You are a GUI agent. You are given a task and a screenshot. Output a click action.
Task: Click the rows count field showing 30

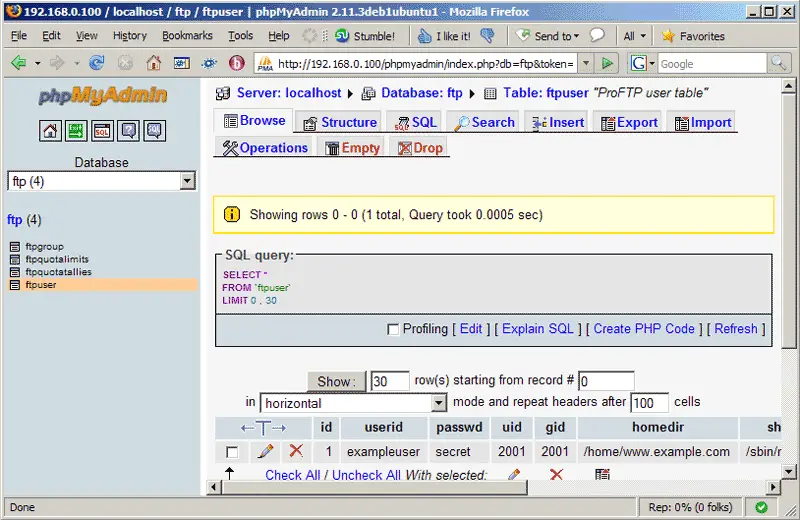(x=390, y=381)
